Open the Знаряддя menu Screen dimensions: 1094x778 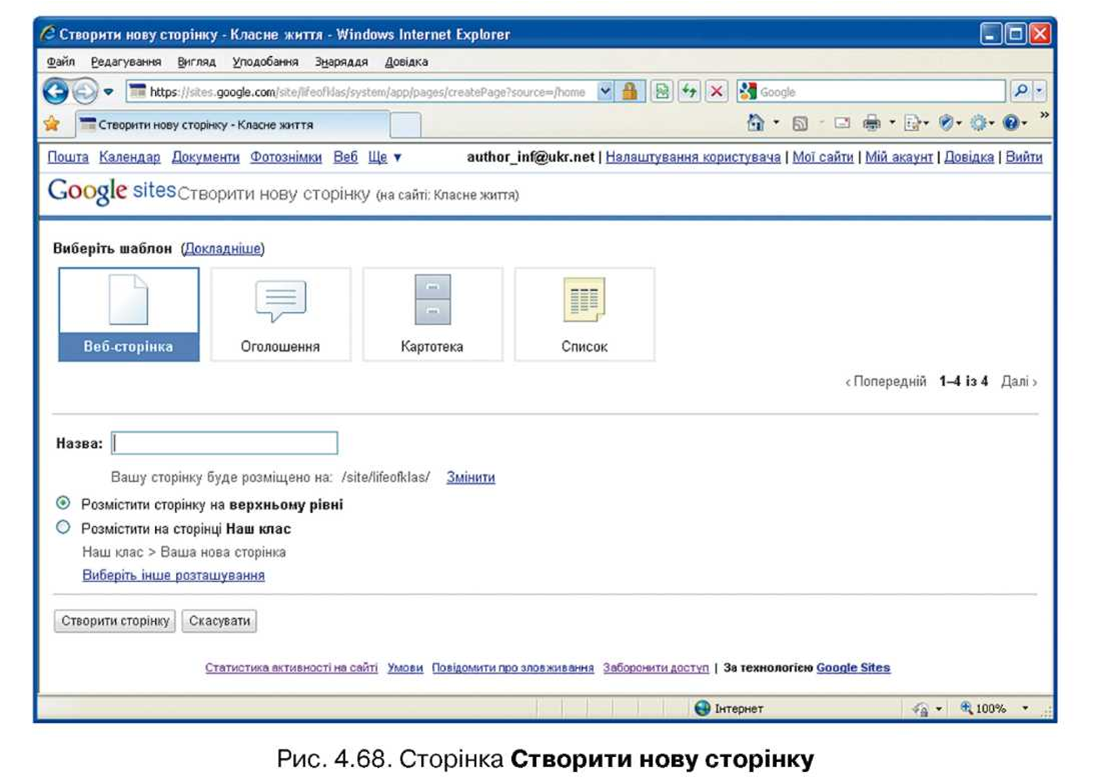[x=340, y=61]
